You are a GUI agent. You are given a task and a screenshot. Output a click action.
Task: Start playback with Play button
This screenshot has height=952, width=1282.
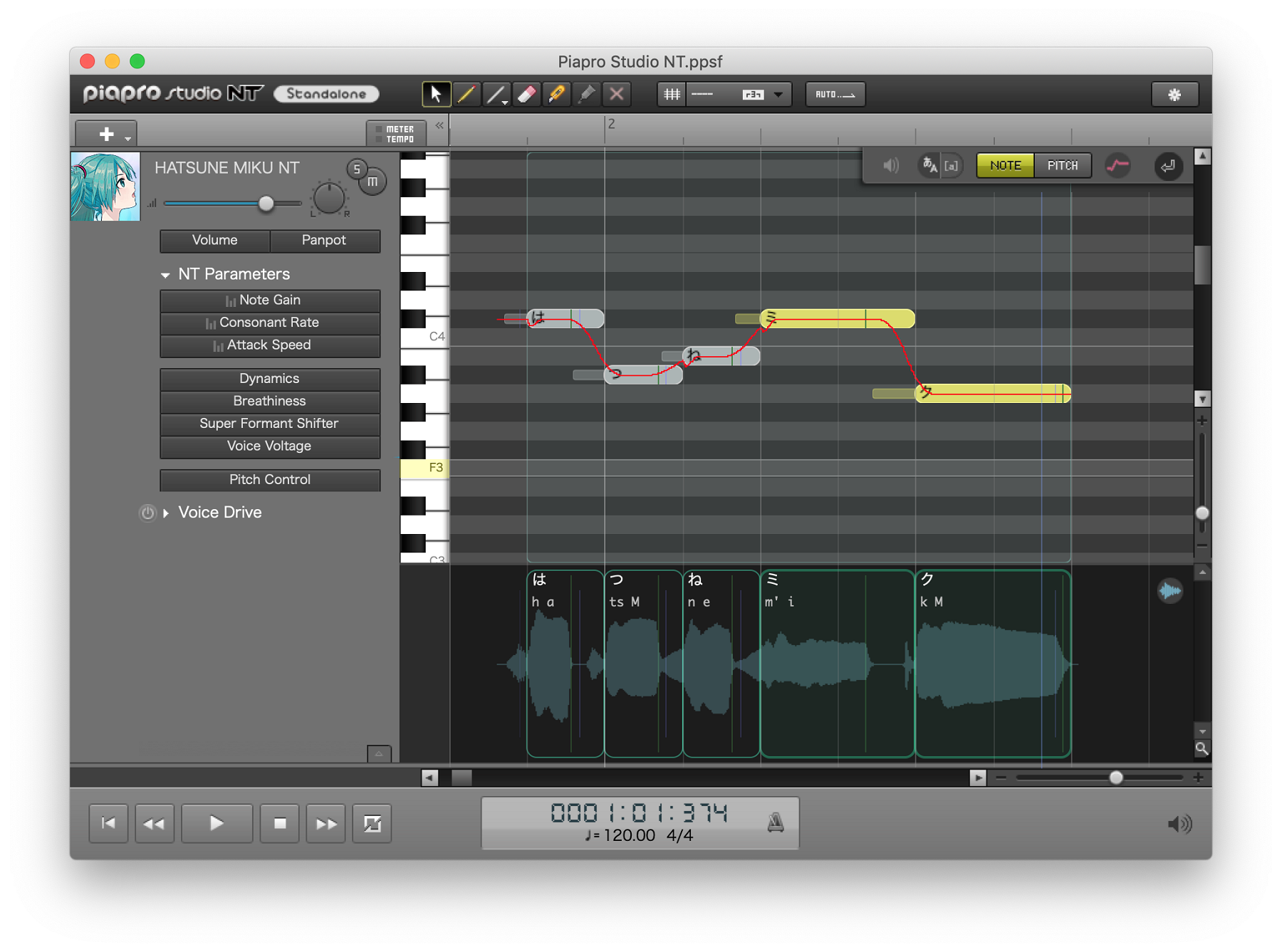coord(217,824)
